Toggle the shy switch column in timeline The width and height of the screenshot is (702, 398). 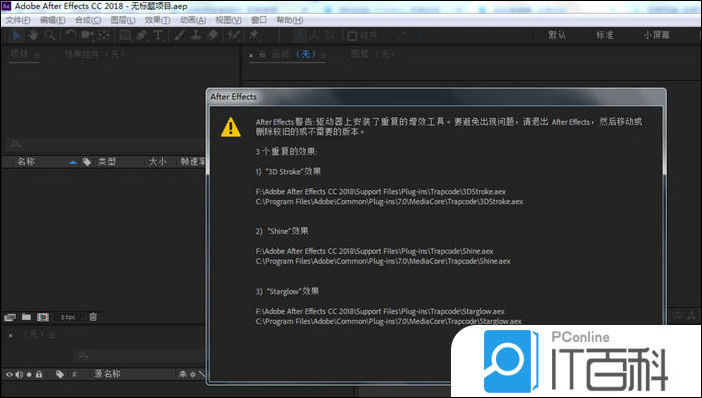pos(182,374)
